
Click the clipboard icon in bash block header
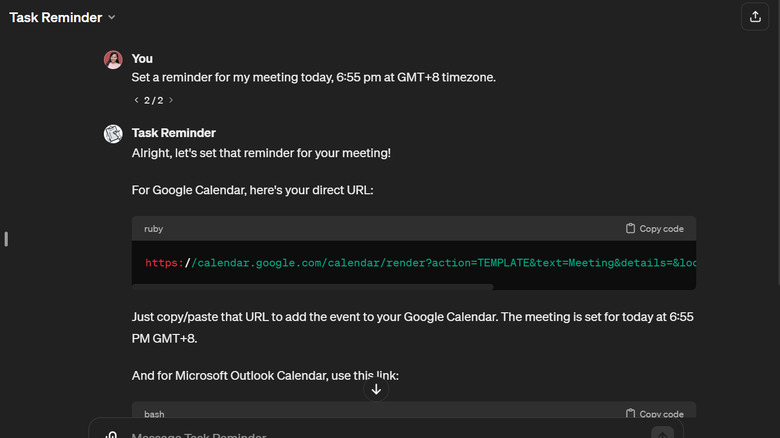[630, 414]
